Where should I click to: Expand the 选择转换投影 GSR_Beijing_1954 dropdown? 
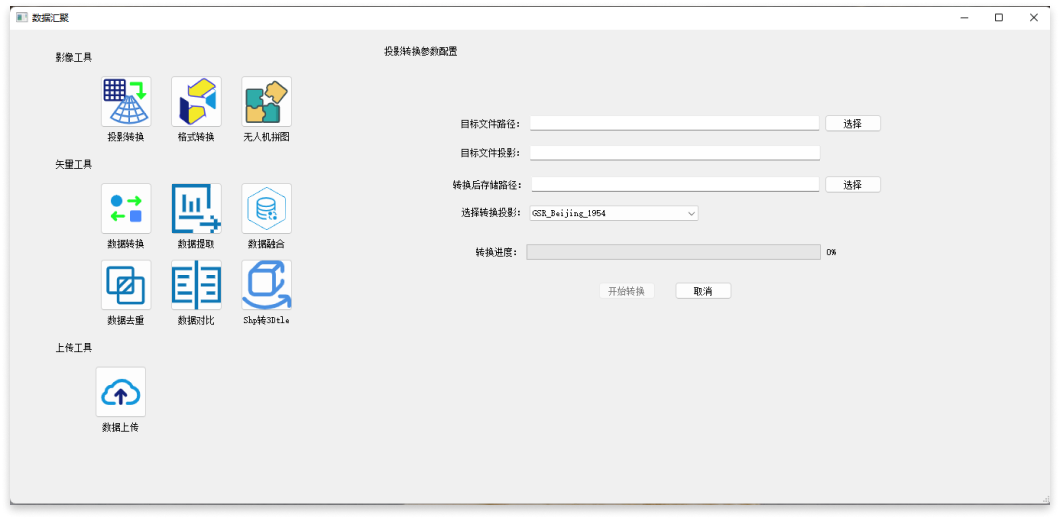613,213
